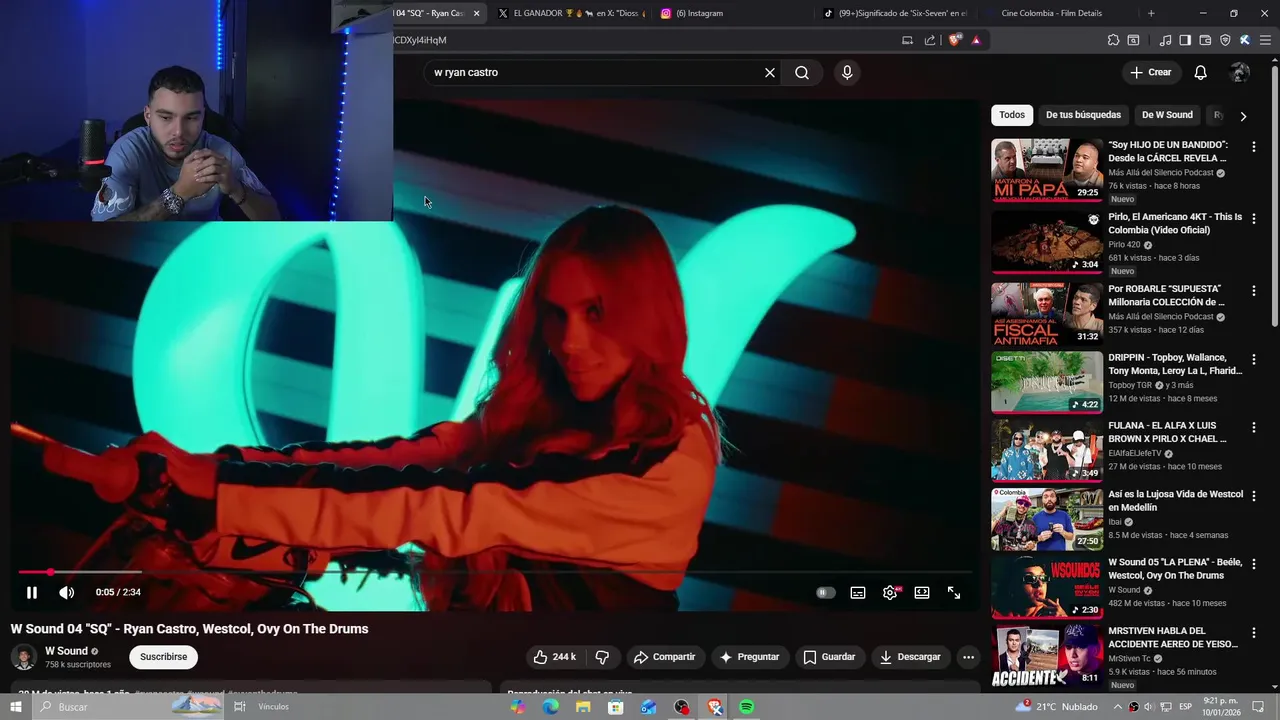The image size is (1280, 720).
Task: Click the Preguntar button
Action: 749,657
